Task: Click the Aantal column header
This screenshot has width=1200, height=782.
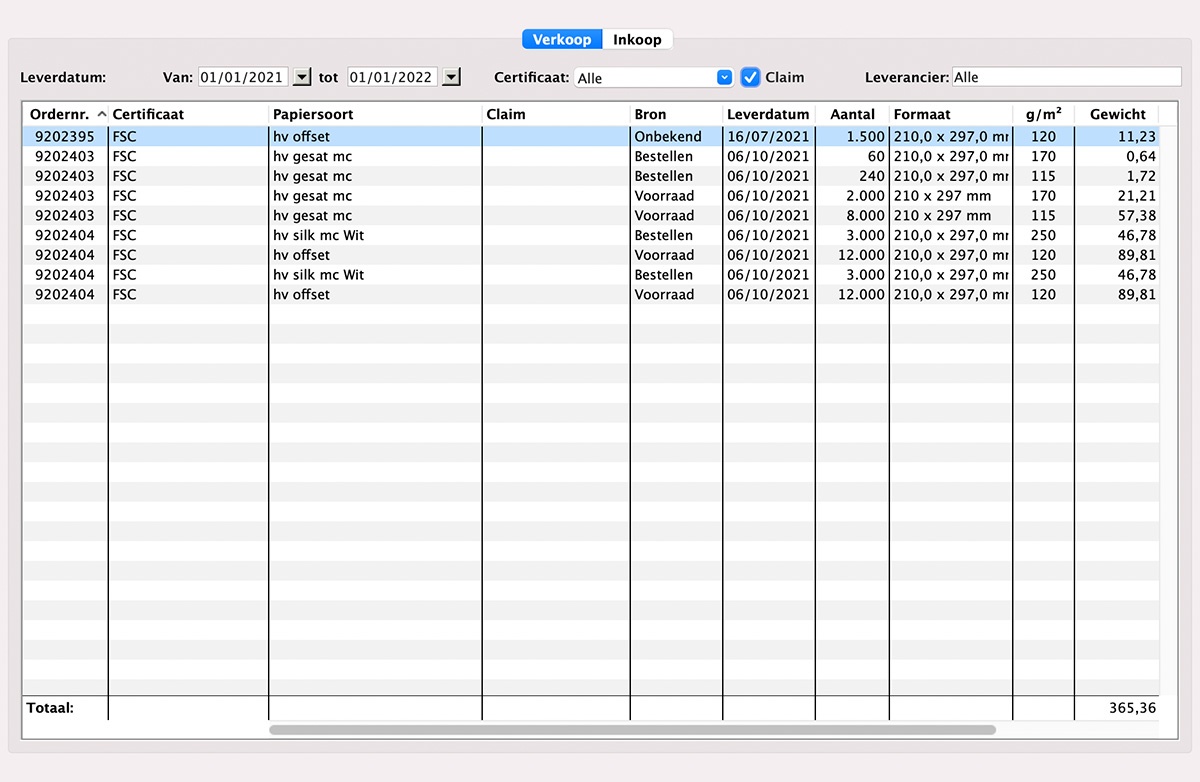Action: [852, 114]
